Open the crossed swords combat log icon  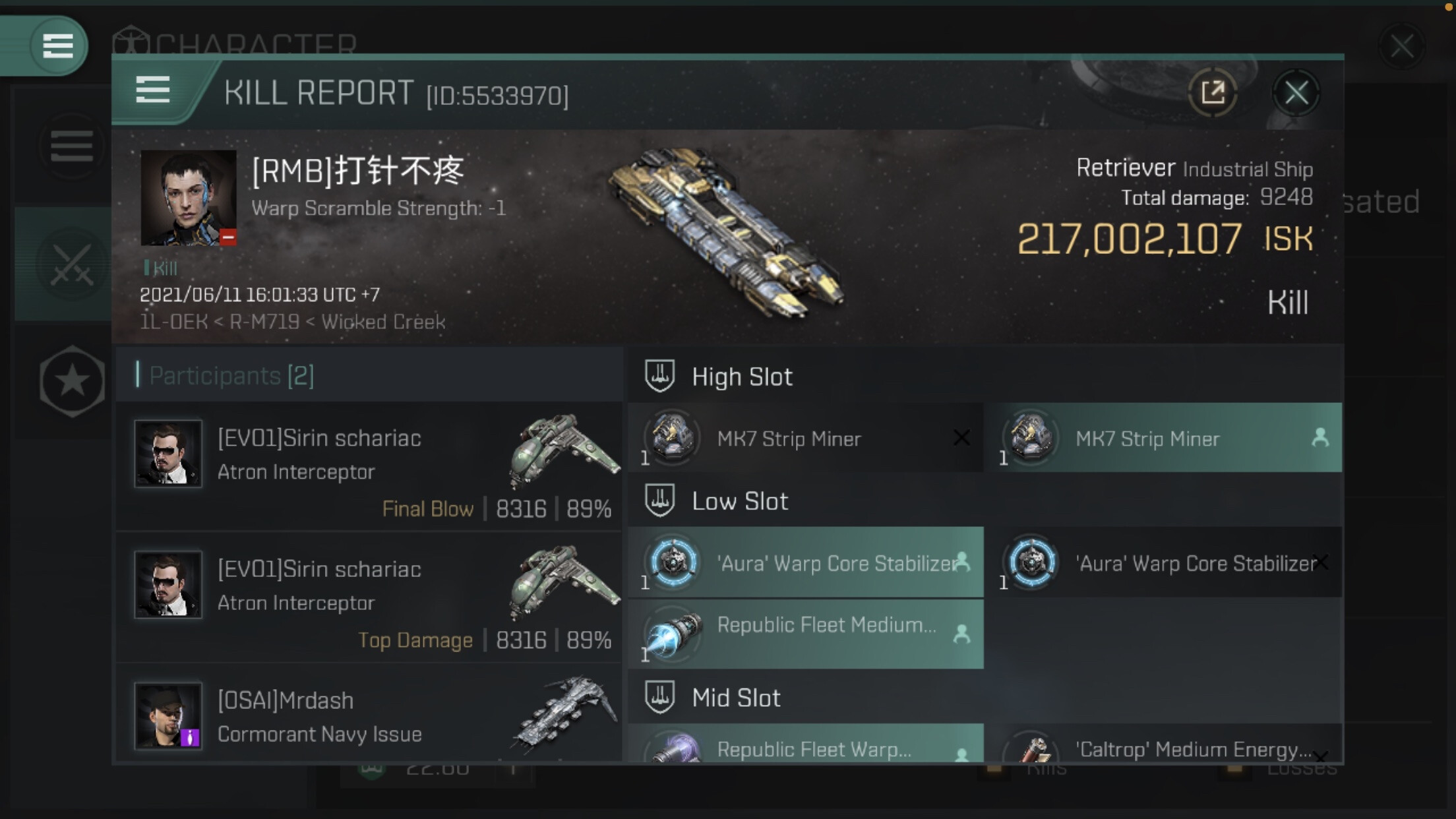72,264
